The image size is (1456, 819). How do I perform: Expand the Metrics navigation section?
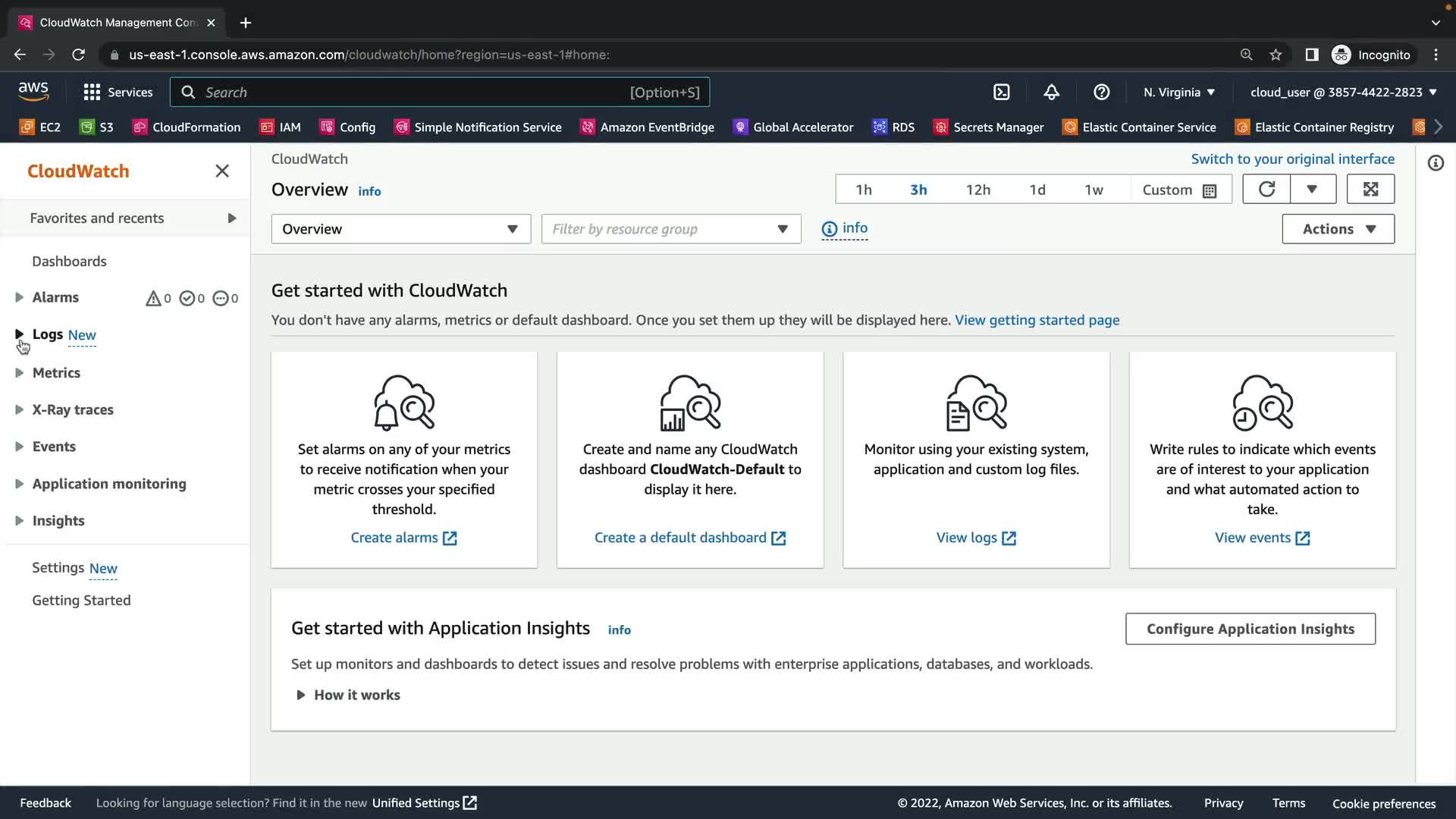pos(19,372)
